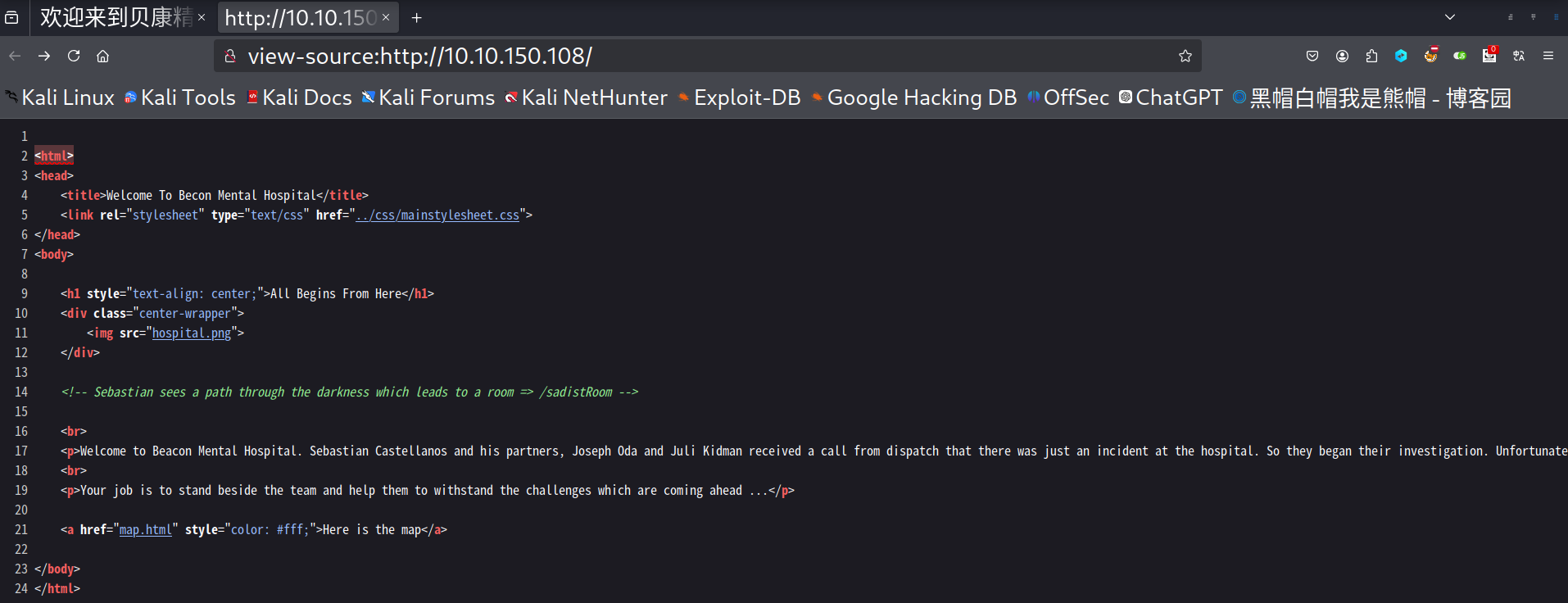
Task: Open the Kali NetHunter bookmark
Action: [587, 97]
